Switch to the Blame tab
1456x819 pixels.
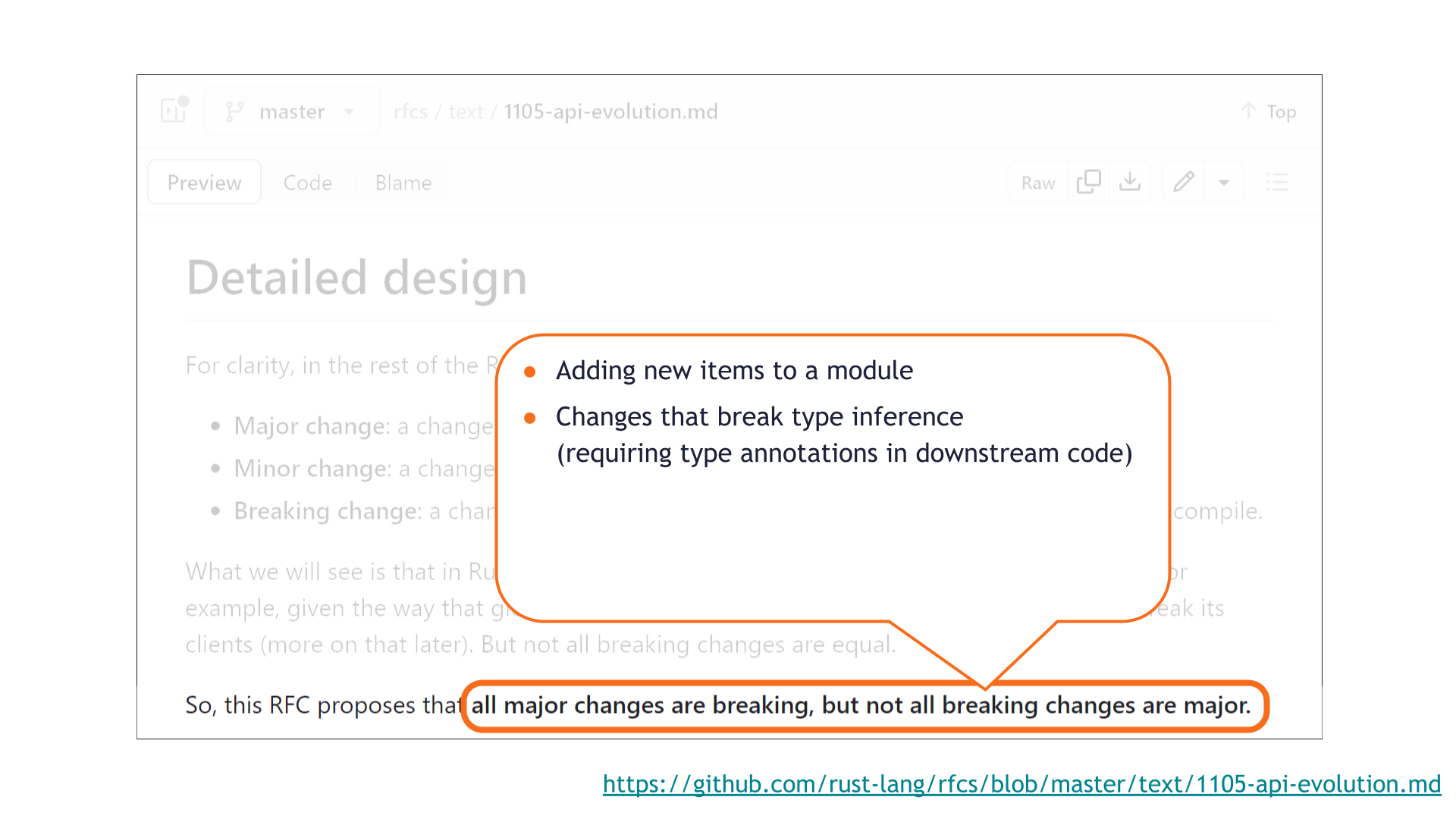(403, 182)
